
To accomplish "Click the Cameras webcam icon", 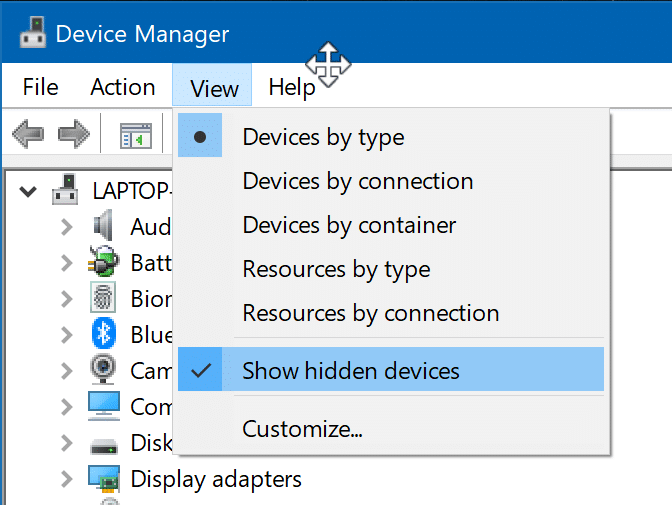I will pyautogui.click(x=103, y=369).
